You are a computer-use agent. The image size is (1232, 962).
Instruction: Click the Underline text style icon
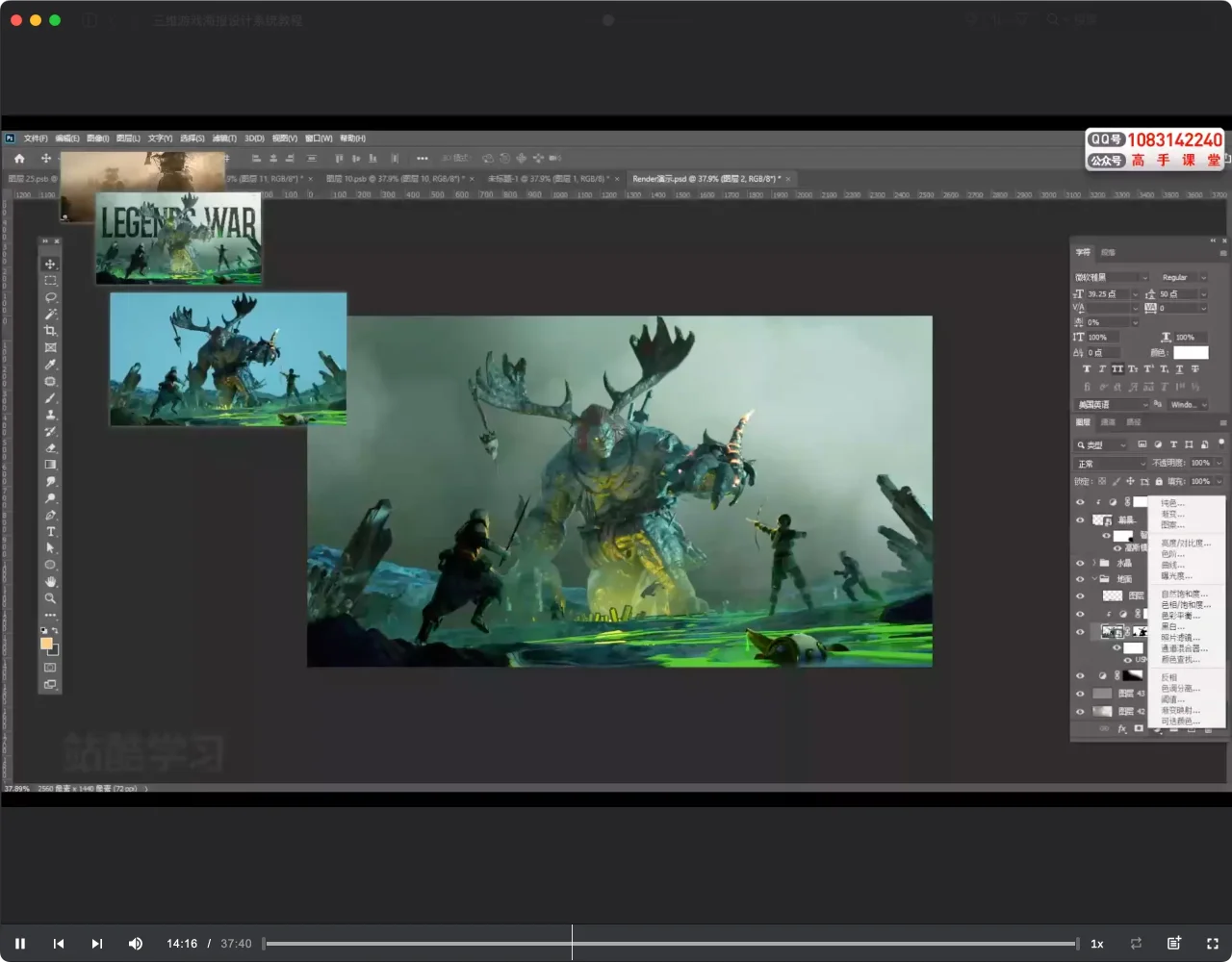[1179, 368]
